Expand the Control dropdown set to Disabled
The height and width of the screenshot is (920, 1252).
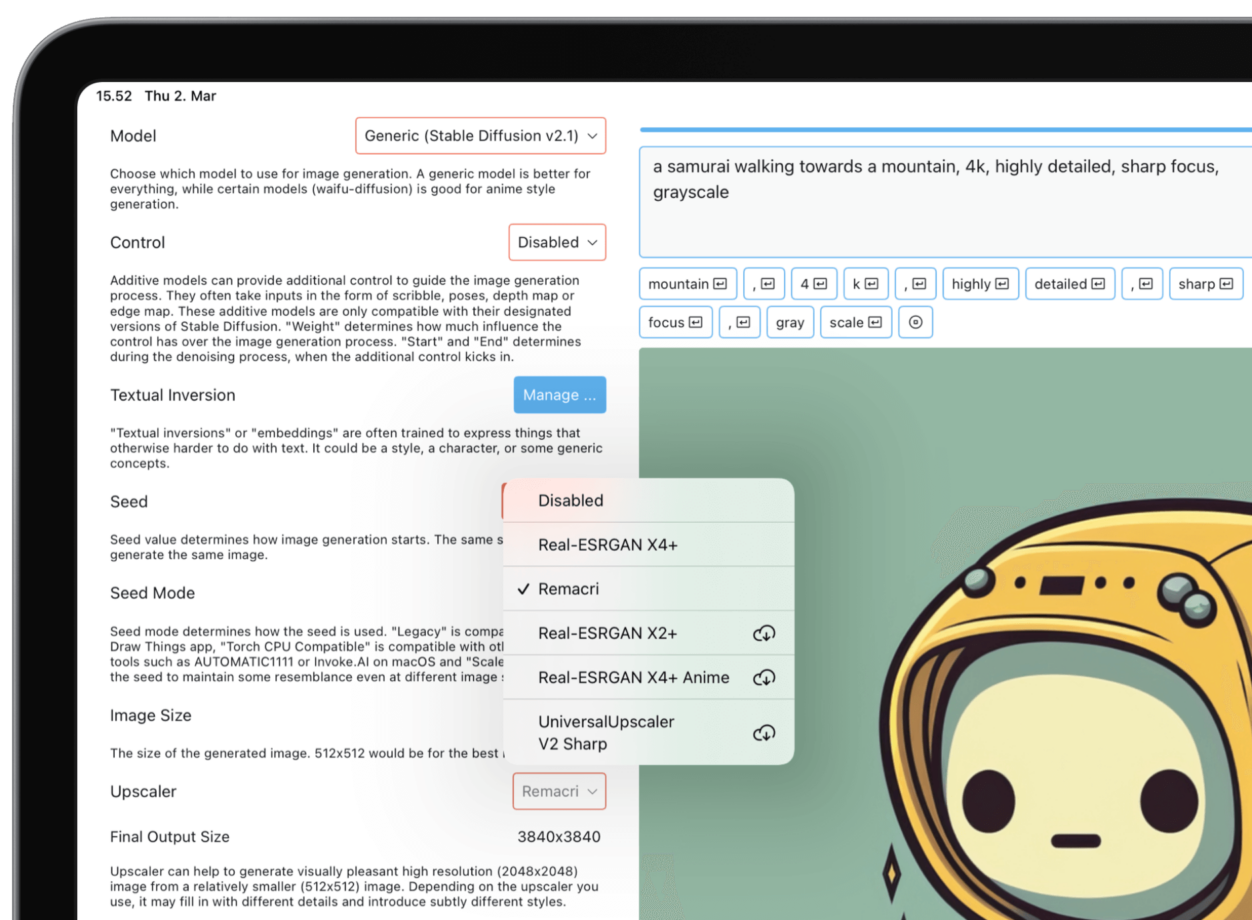coord(557,242)
